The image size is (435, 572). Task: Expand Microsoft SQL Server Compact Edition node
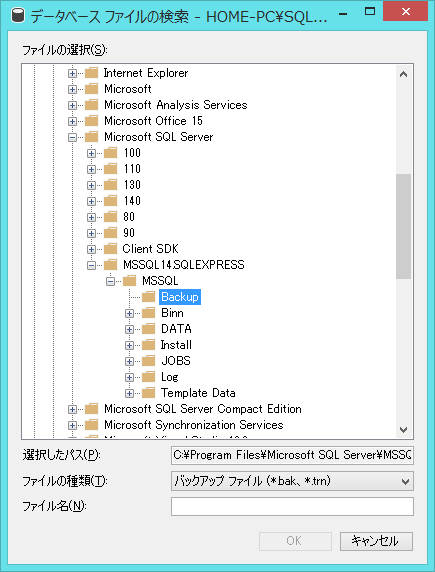[72, 409]
